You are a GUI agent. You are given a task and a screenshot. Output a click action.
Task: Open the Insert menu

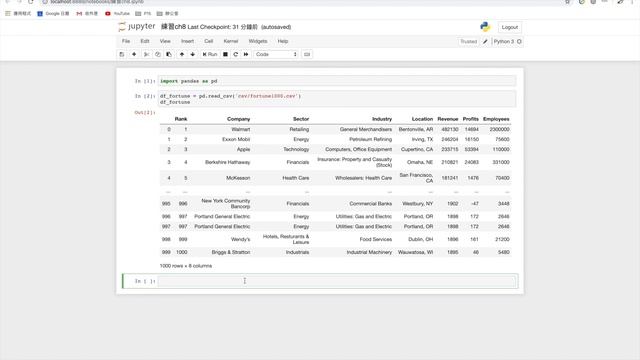click(x=187, y=41)
